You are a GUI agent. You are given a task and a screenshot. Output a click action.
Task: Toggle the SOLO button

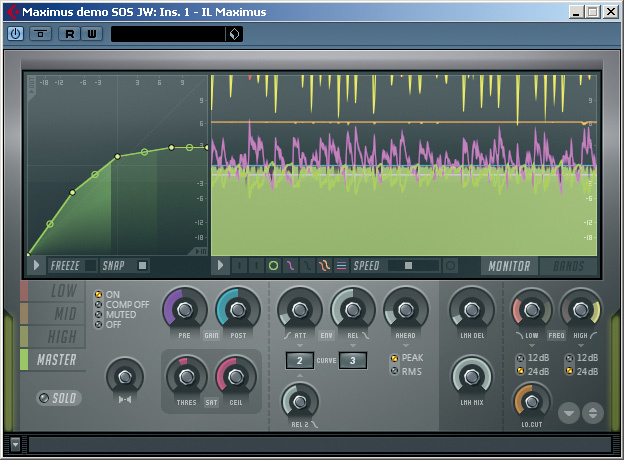tap(59, 398)
